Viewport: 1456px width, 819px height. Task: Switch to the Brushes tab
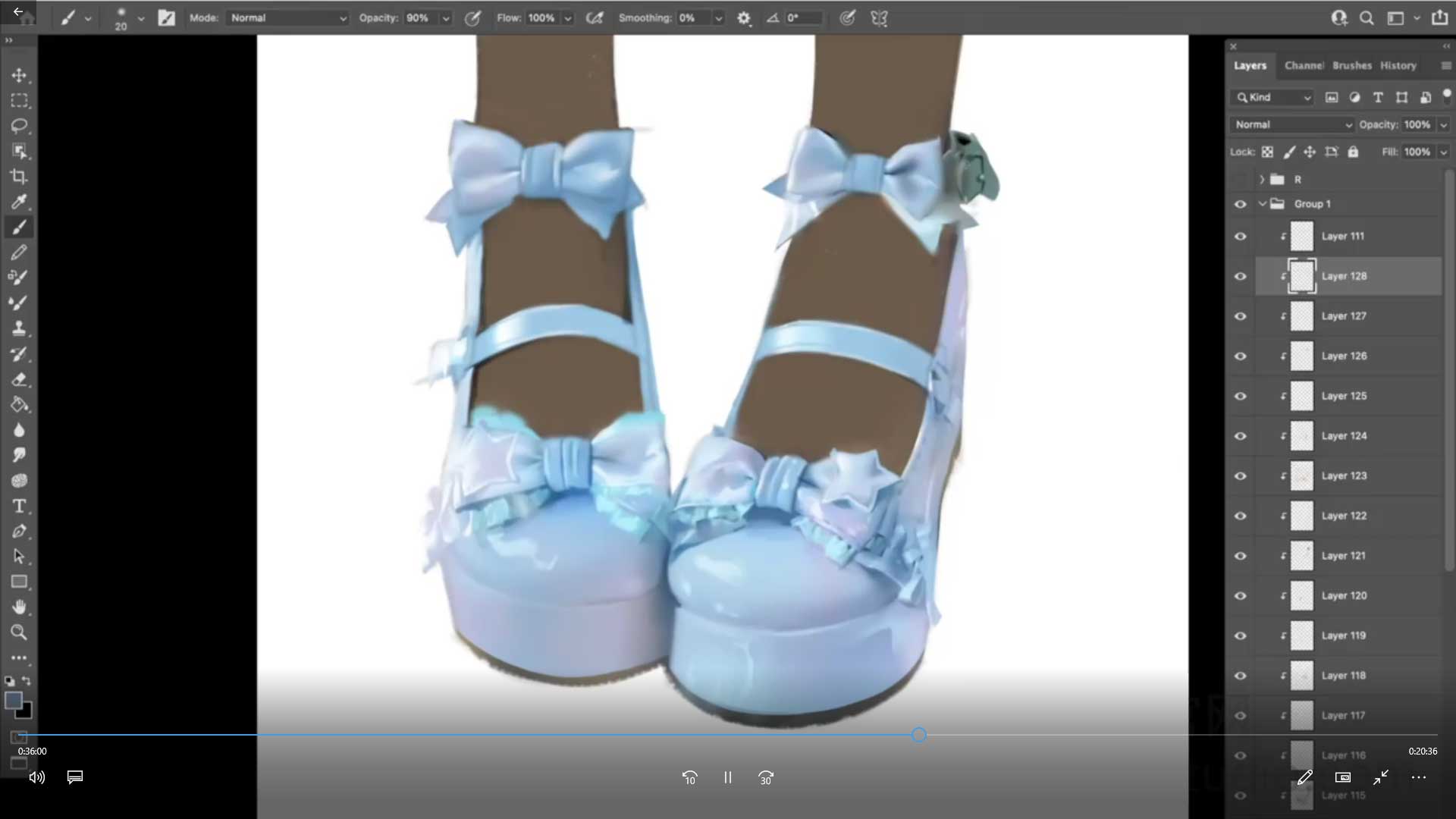pyautogui.click(x=1351, y=66)
